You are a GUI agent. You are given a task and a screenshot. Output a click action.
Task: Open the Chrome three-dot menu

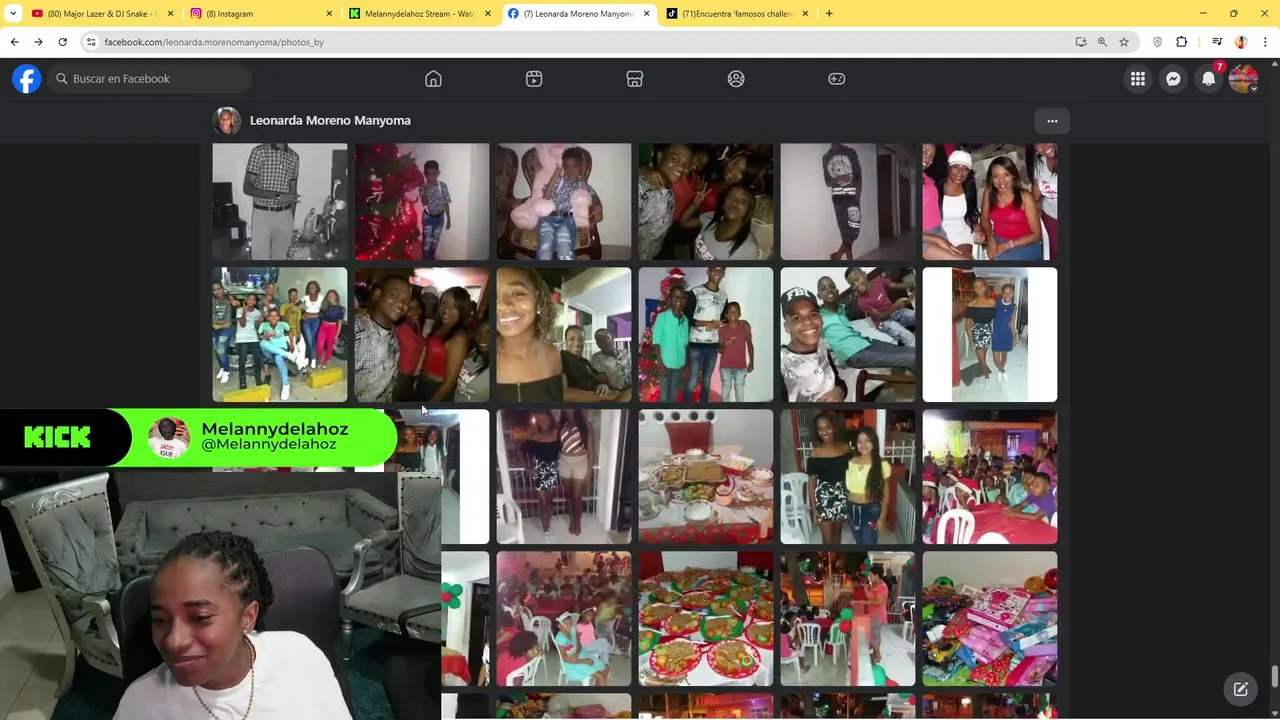(1265, 42)
